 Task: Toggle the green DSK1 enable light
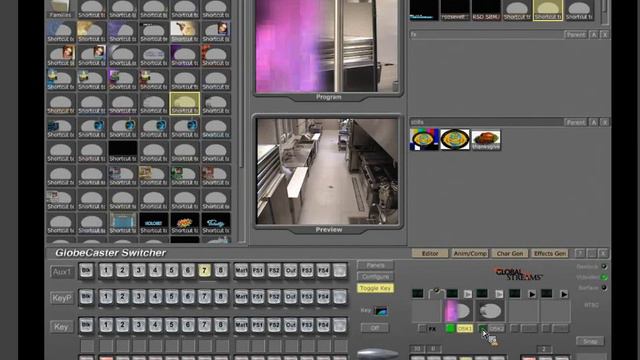pyautogui.click(x=450, y=329)
